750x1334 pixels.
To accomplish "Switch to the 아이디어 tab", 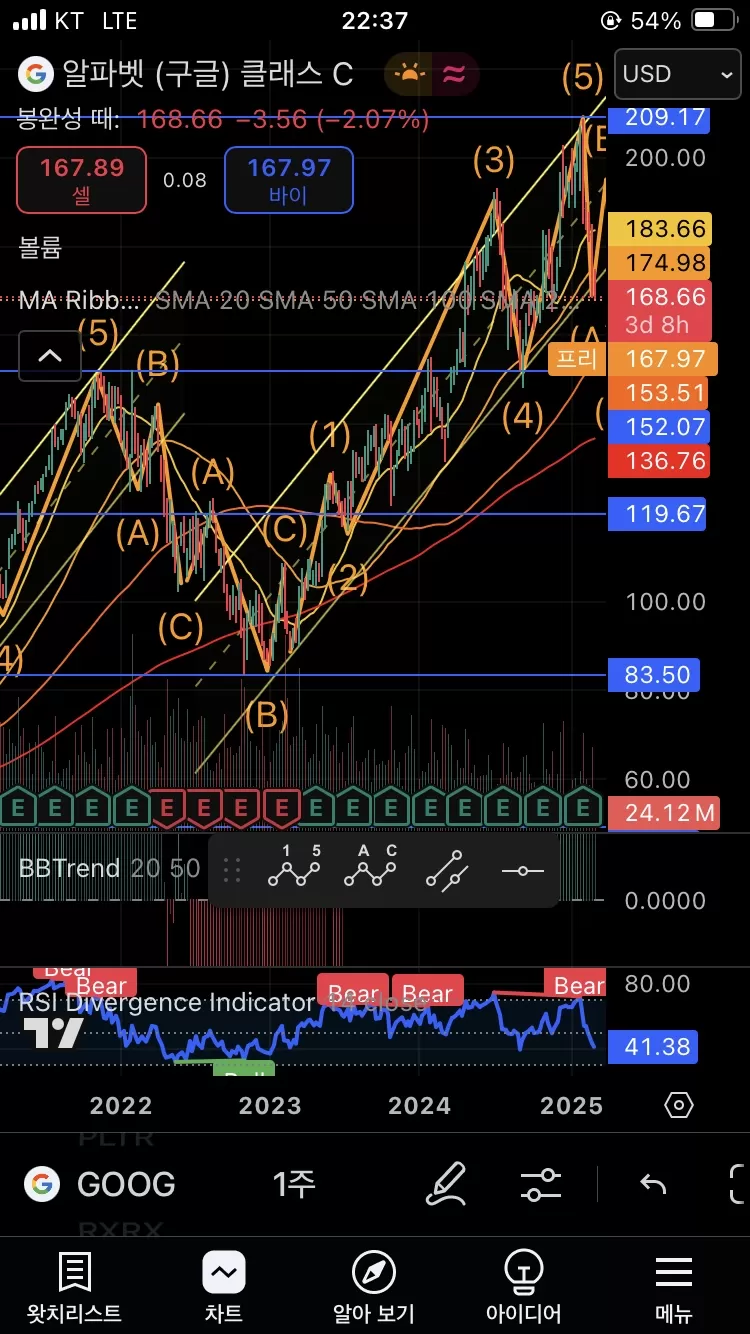I will [x=523, y=1286].
